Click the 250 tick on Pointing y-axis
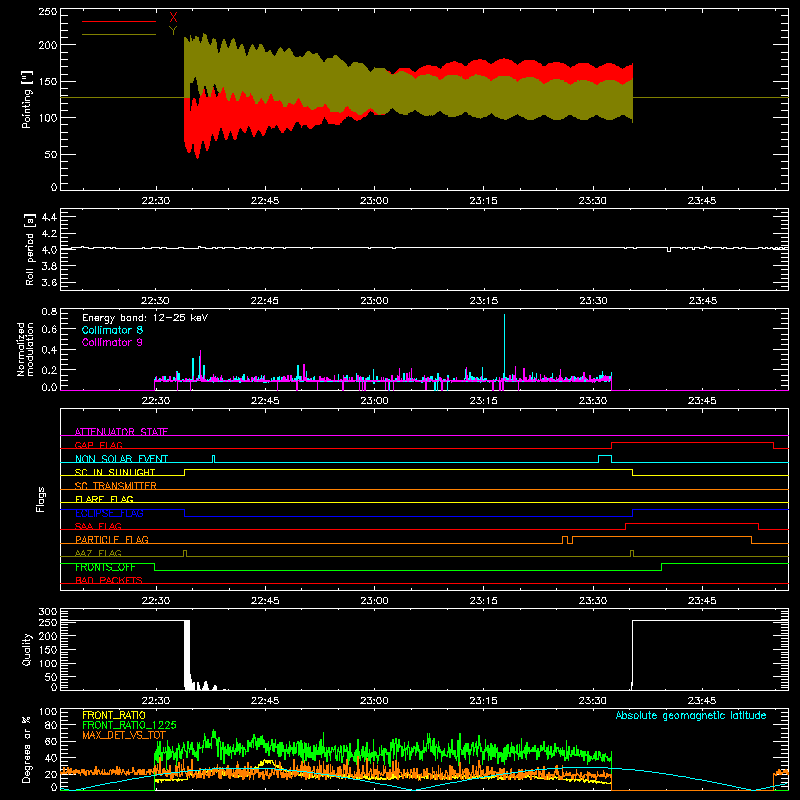800x800 pixels. pyautogui.click(x=48, y=11)
